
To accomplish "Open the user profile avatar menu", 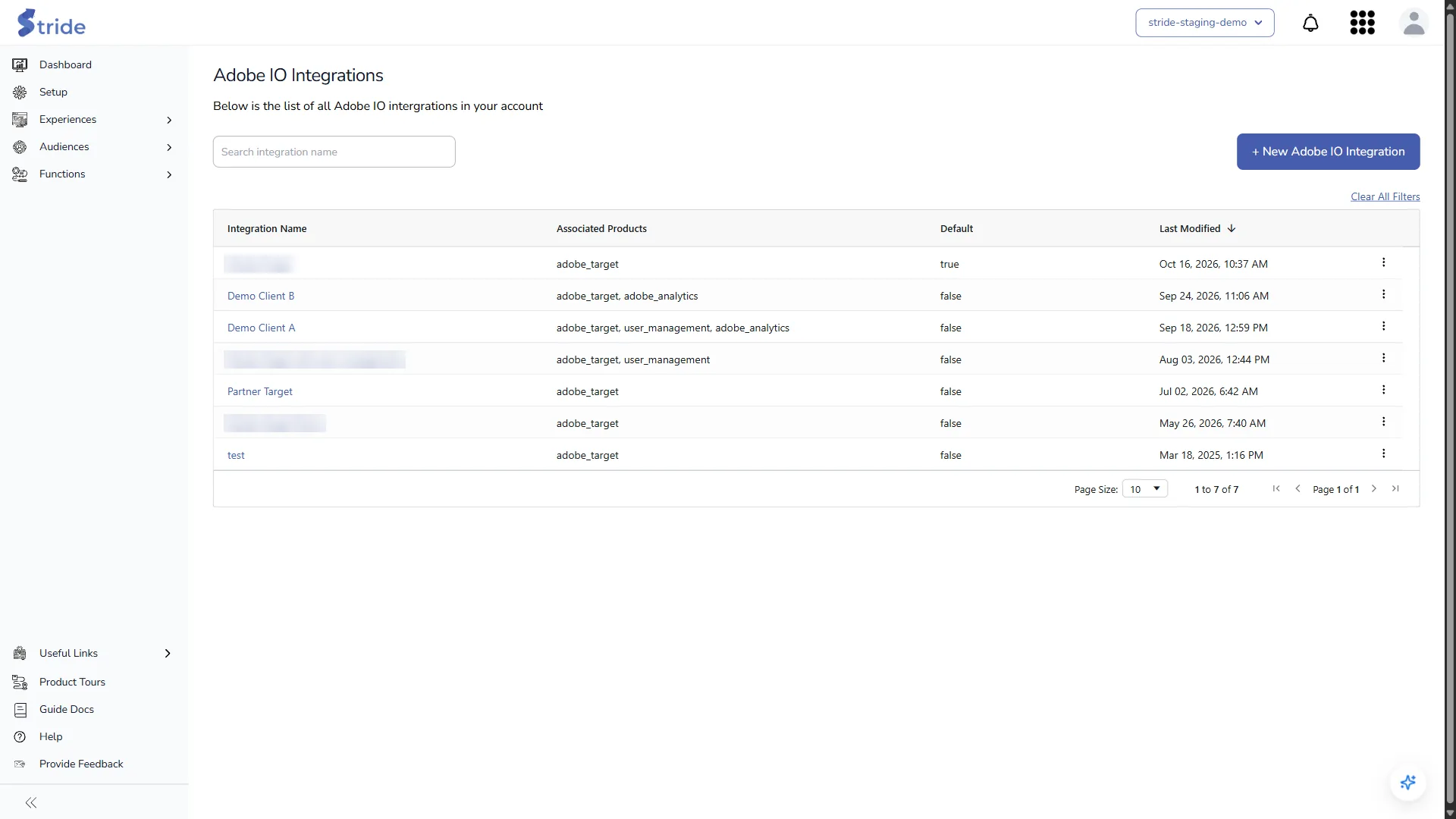I will coord(1414,23).
